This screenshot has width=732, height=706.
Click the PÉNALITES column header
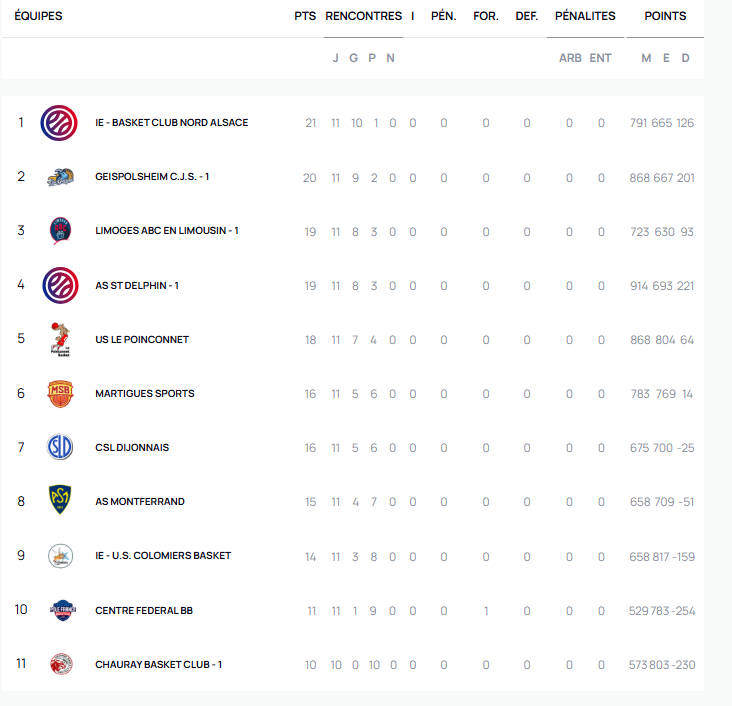[585, 16]
